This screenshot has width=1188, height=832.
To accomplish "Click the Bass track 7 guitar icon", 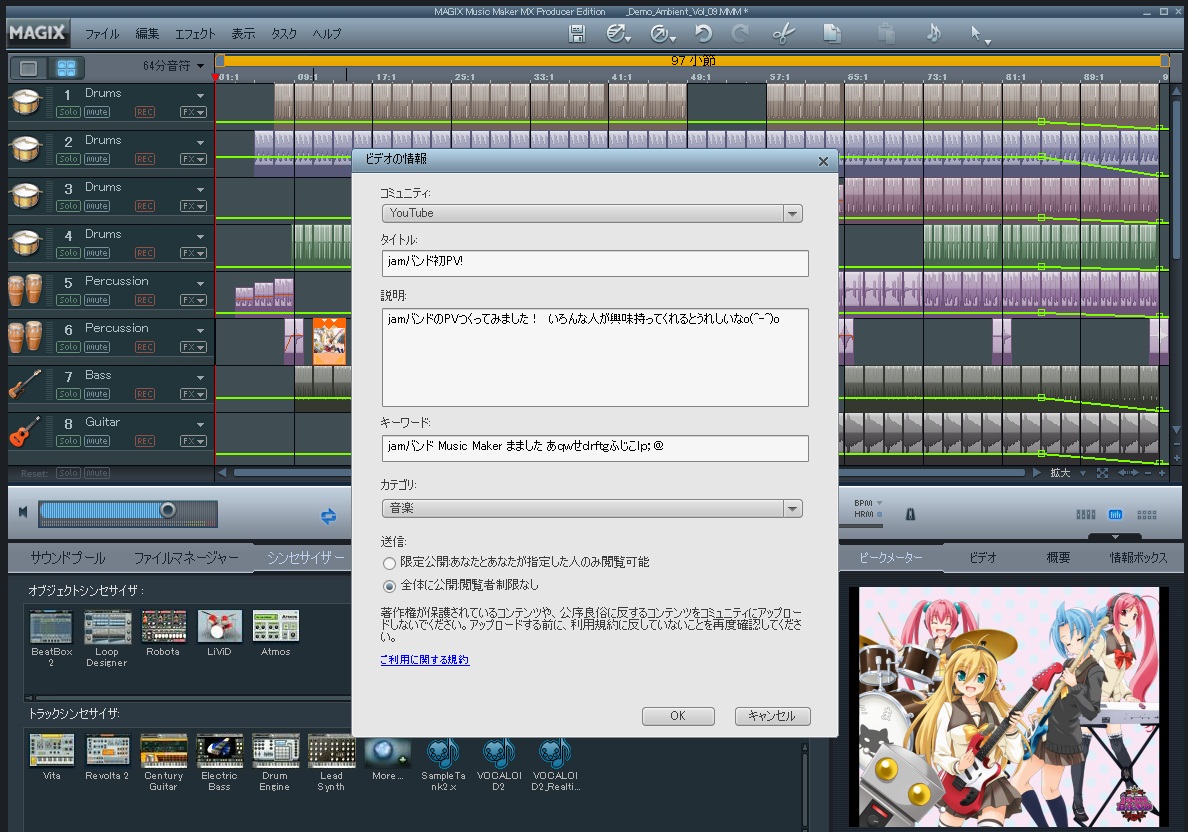I will [x=25, y=385].
